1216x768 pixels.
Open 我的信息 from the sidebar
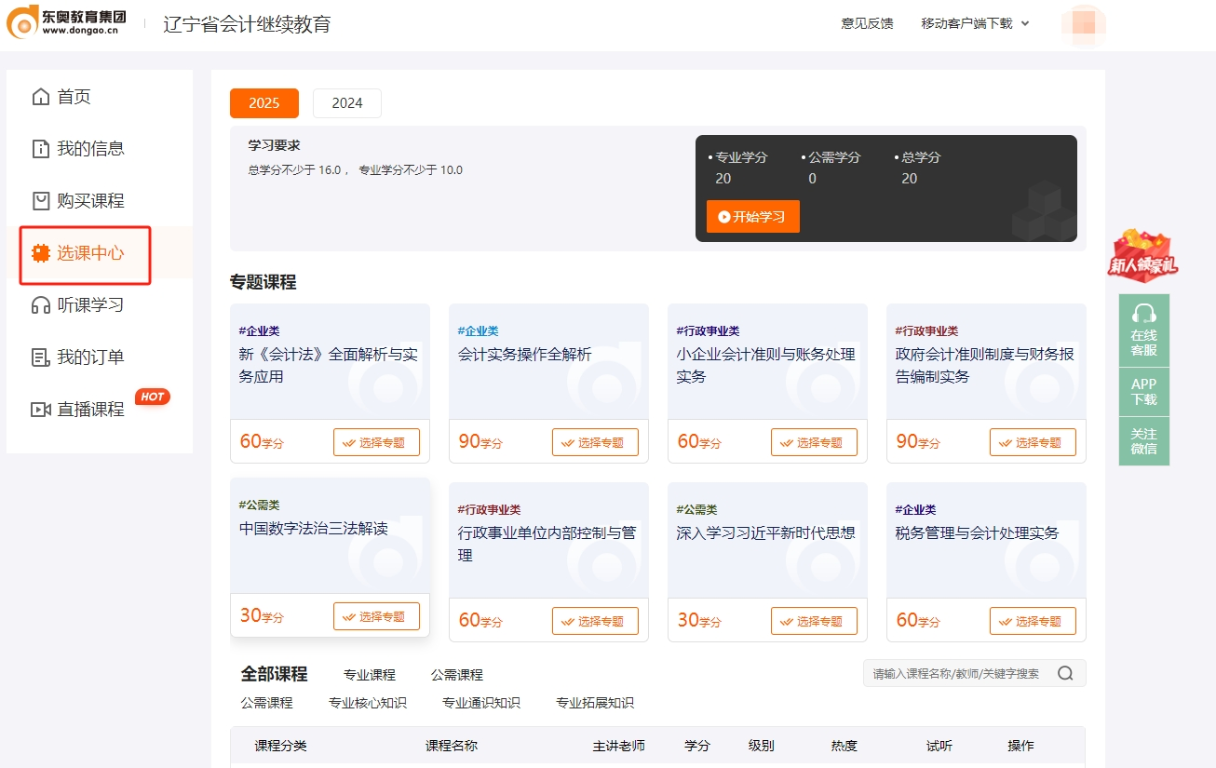(88, 149)
